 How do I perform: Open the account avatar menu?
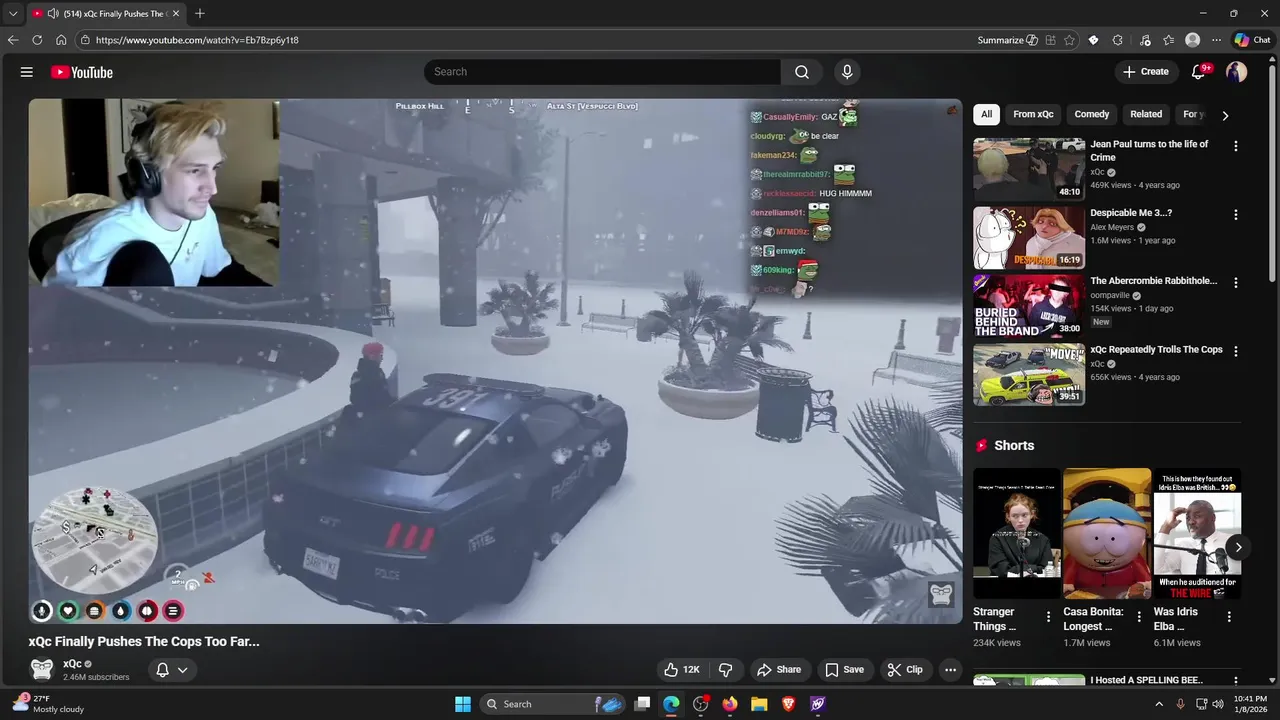coord(1237,72)
